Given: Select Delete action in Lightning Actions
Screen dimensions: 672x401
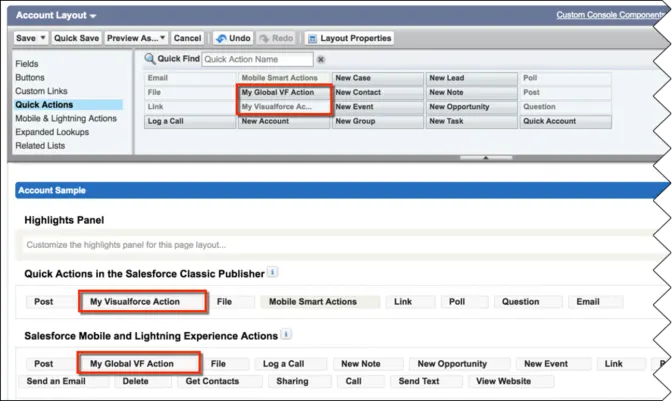Looking at the screenshot, I should pyautogui.click(x=143, y=381).
